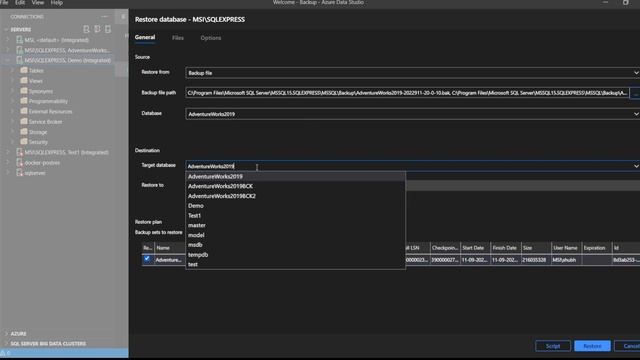Toggle the Target database dropdown arrow

click(x=636, y=166)
